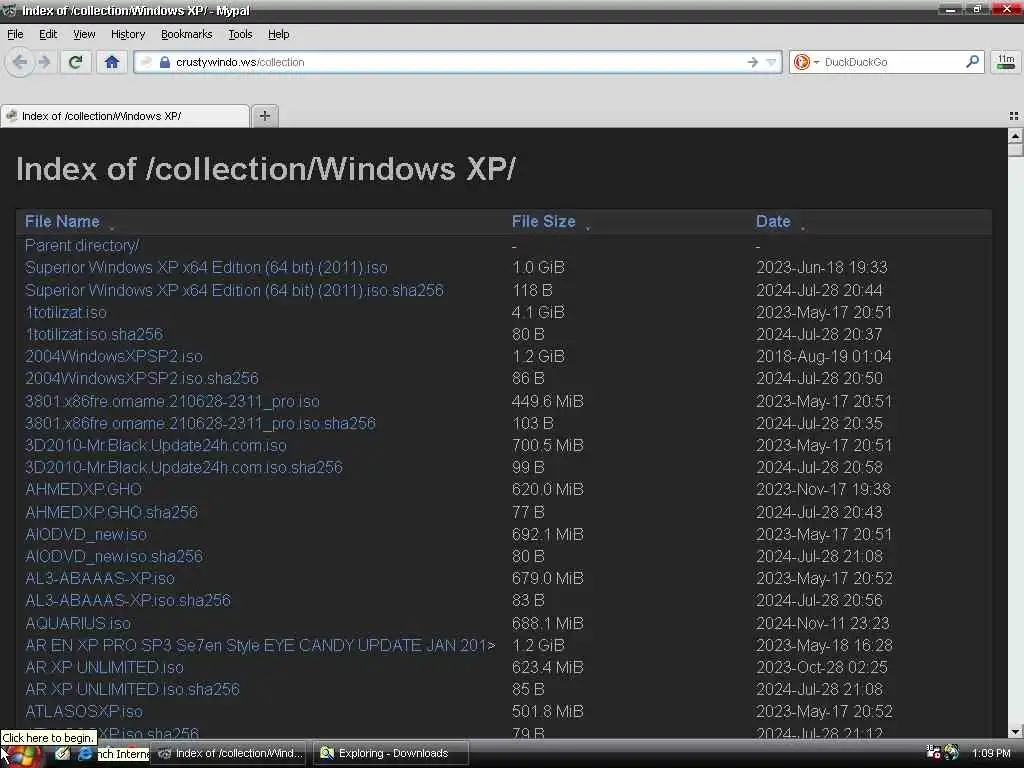
Task: Download 3801.x86fre.omame.210628-2311_pro.iso
Action: pyautogui.click(x=172, y=401)
